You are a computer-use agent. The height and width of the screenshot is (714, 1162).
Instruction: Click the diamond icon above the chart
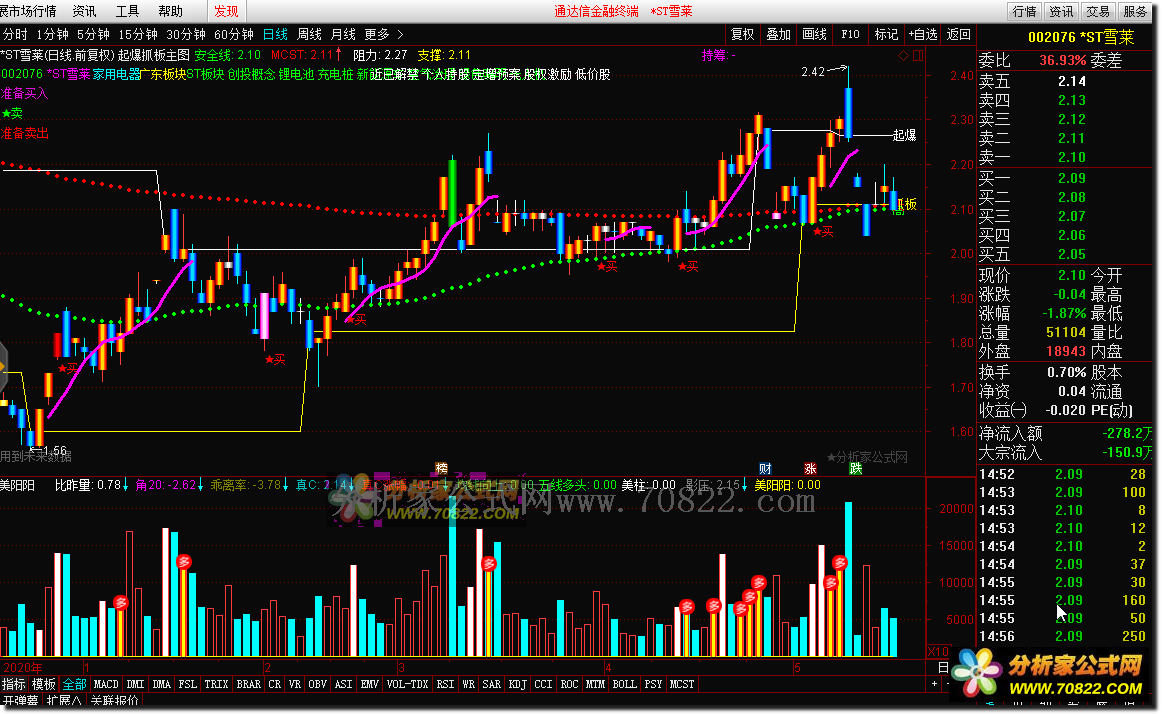coord(903,56)
